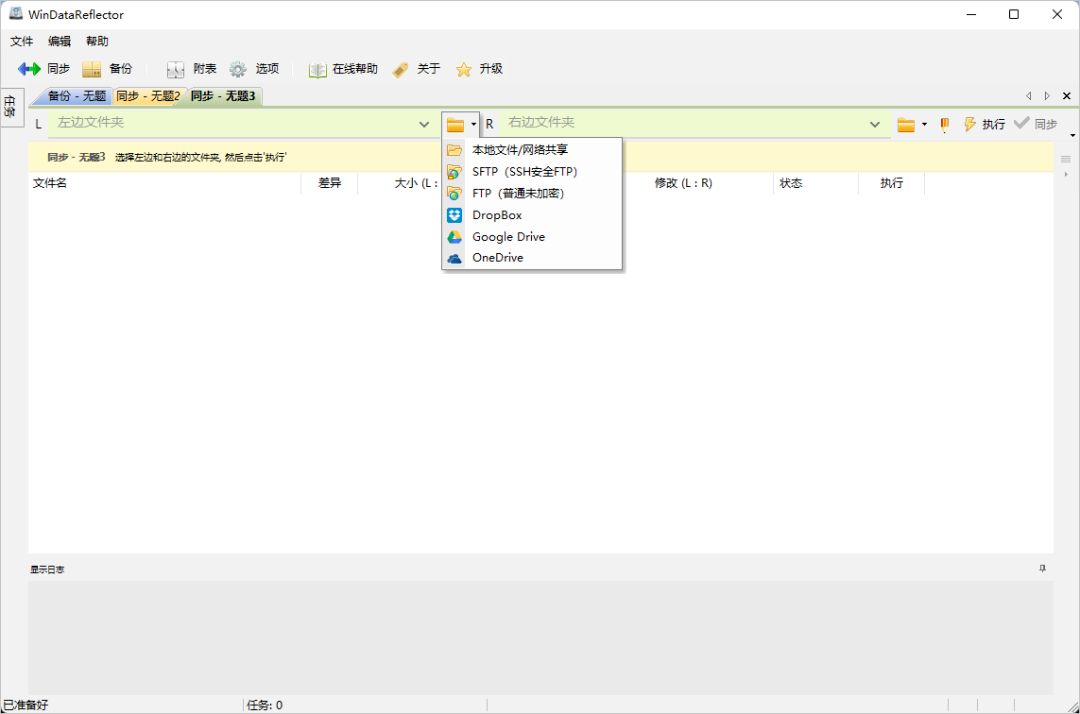The image size is (1080, 714).
Task: Open 在线帮助 online help book icon
Action: click(x=318, y=69)
